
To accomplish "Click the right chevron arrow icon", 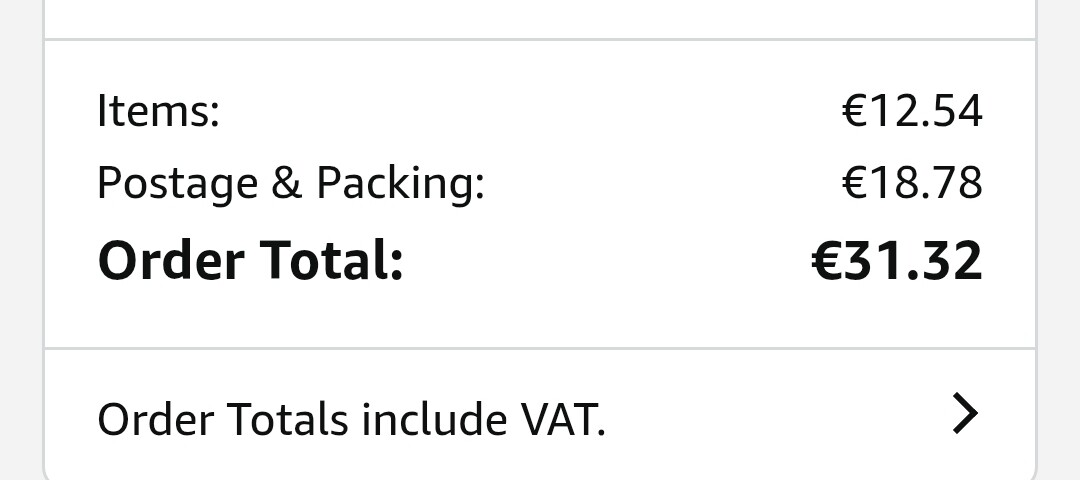I will [x=964, y=413].
